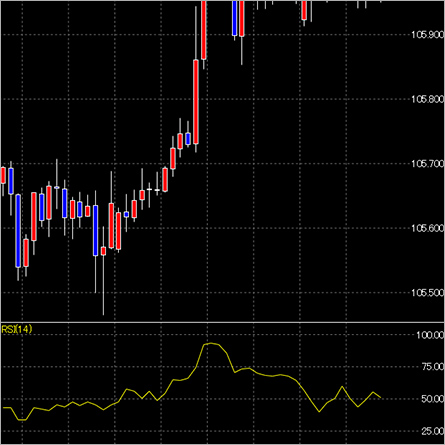Click the 50.00 RSI axis label

(x=433, y=399)
